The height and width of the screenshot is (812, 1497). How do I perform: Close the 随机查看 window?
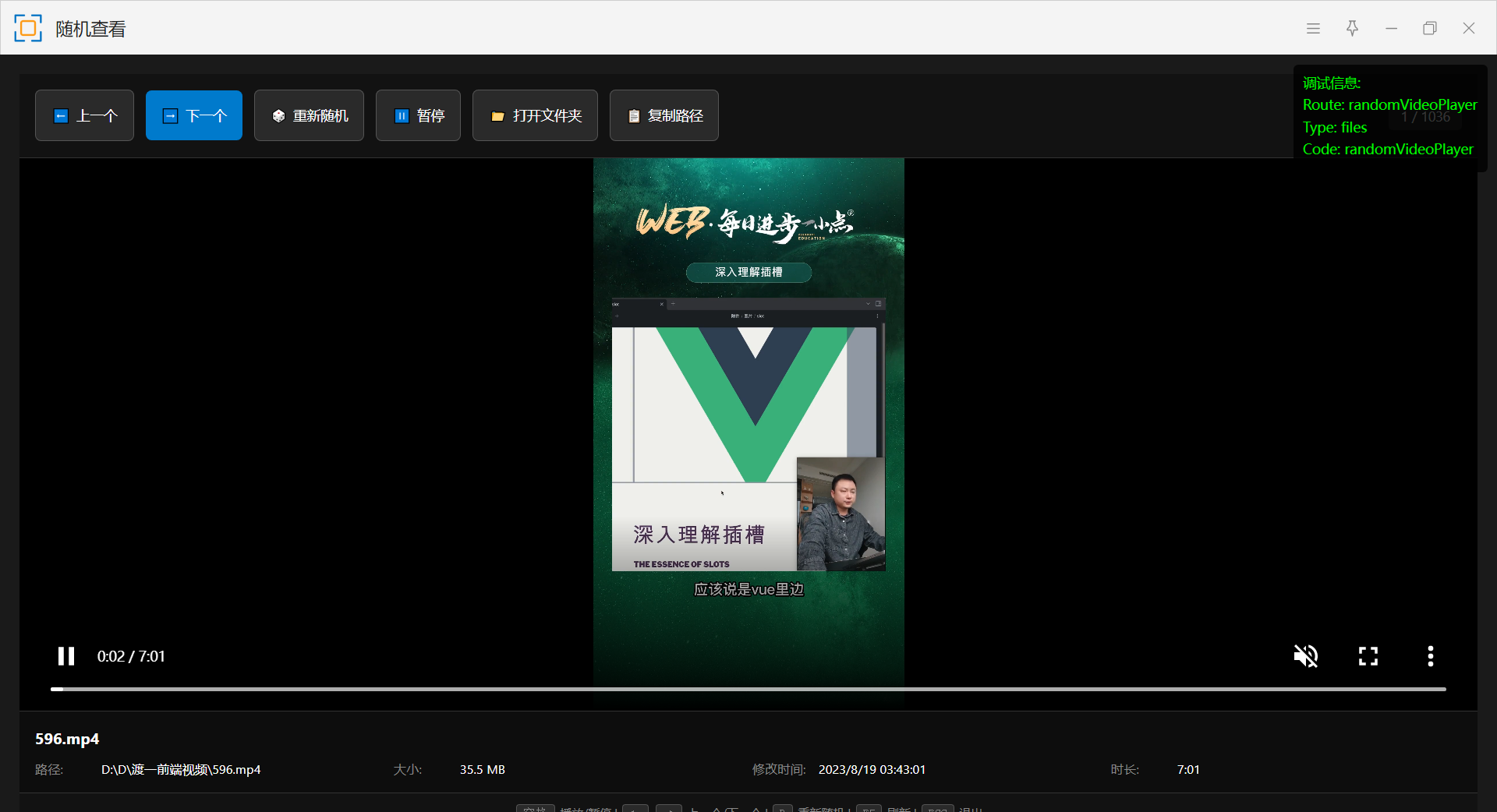[1469, 28]
